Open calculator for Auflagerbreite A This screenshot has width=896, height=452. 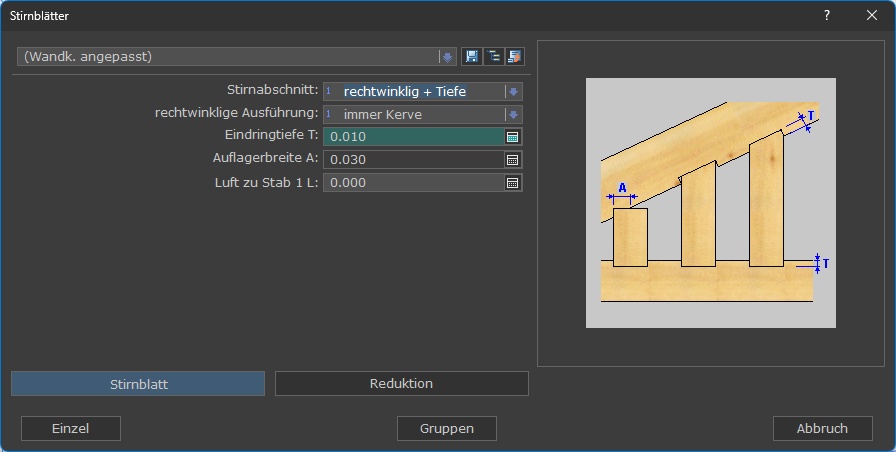512,160
